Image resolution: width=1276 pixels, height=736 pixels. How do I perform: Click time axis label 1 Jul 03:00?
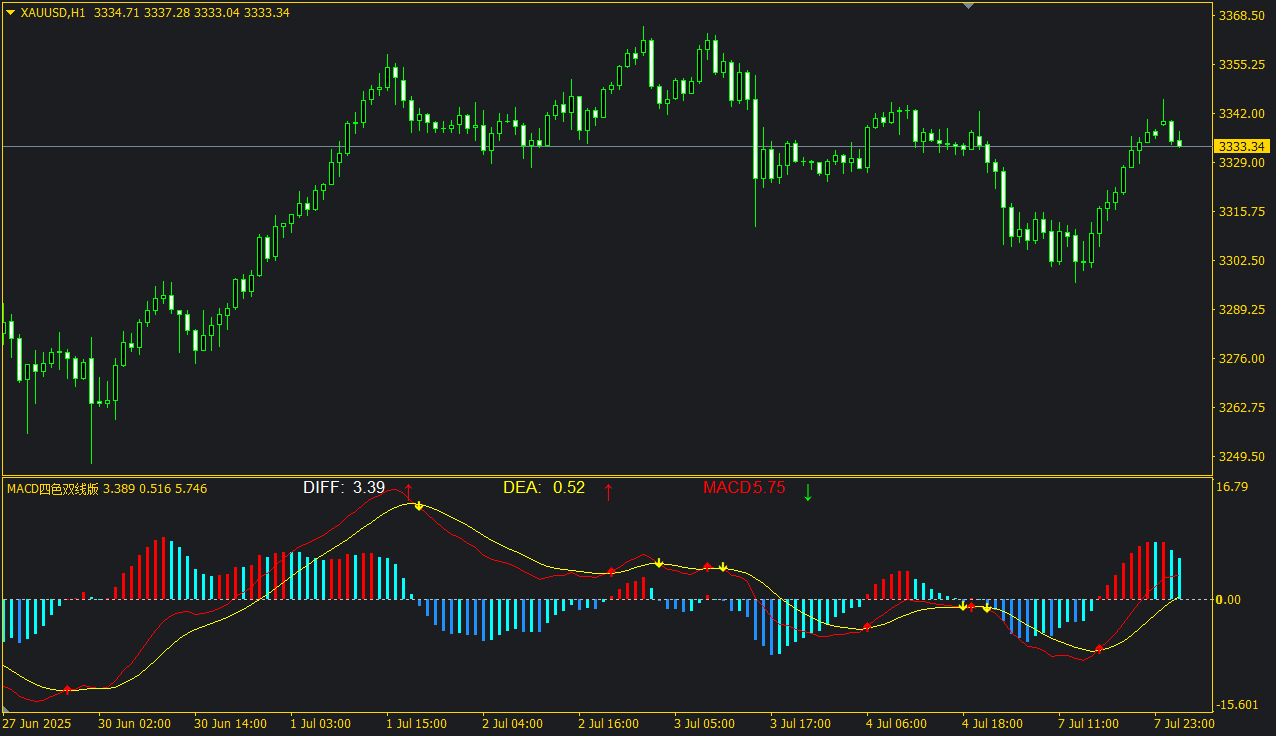pyautogui.click(x=321, y=724)
